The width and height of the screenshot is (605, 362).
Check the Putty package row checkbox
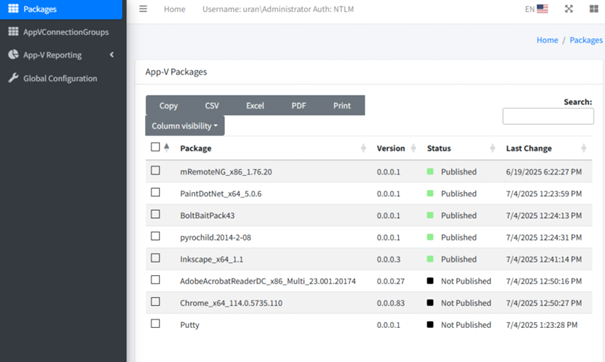155,323
